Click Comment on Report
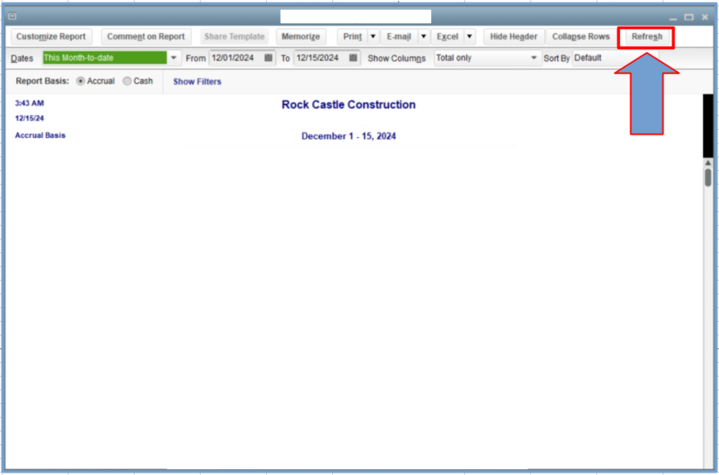This screenshot has width=719, height=475. (146, 36)
